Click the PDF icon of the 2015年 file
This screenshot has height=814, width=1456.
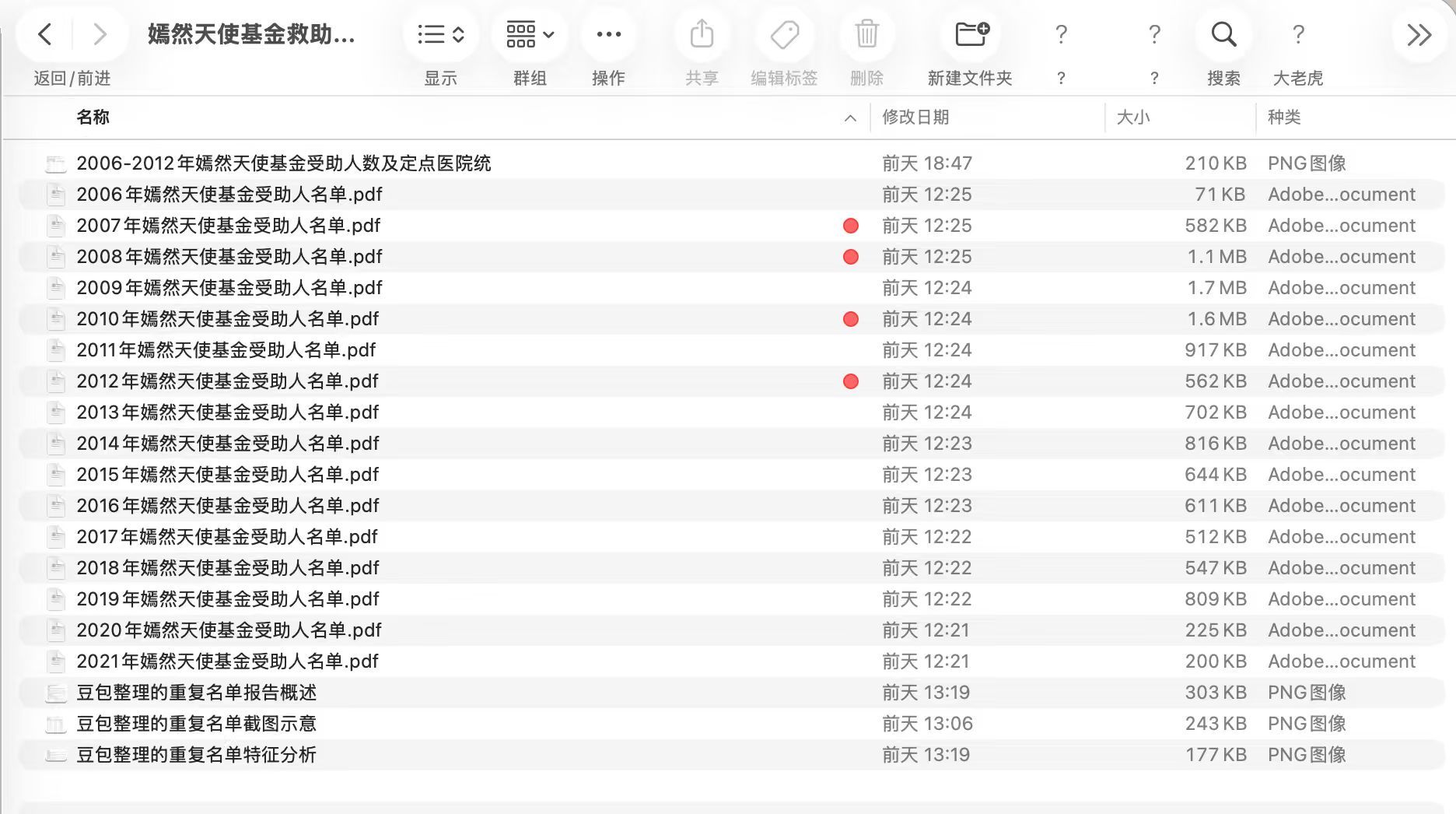tap(56, 475)
